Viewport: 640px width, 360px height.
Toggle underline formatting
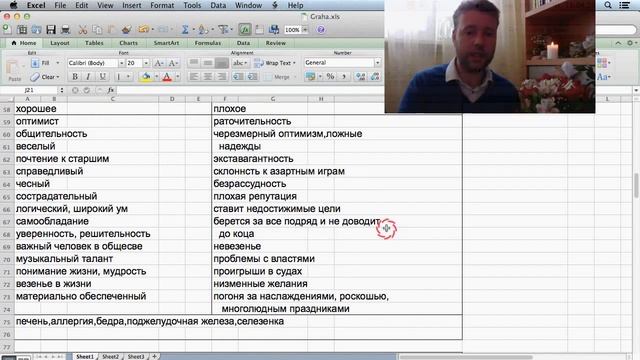point(102,76)
